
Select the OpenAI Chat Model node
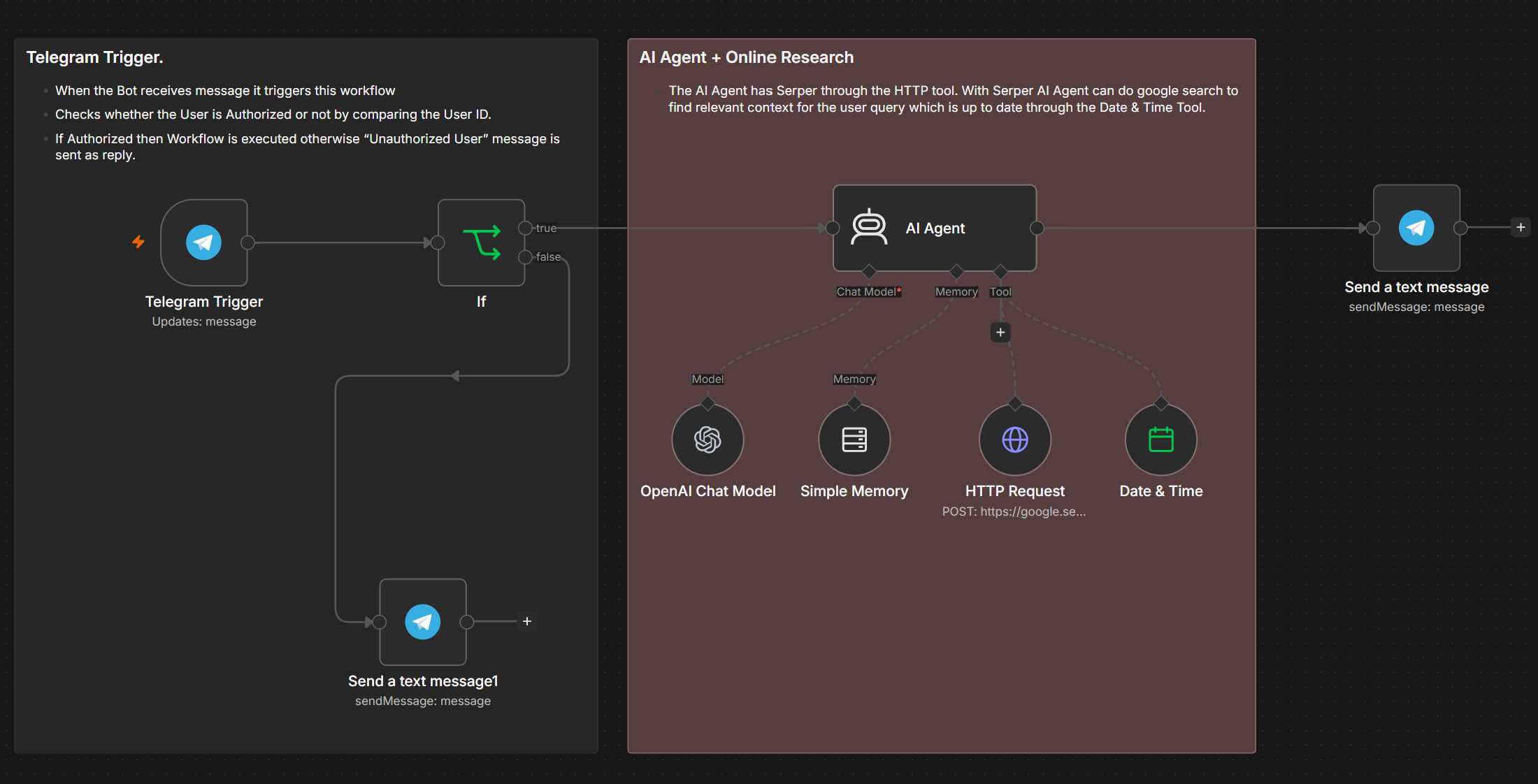pyautogui.click(x=707, y=440)
